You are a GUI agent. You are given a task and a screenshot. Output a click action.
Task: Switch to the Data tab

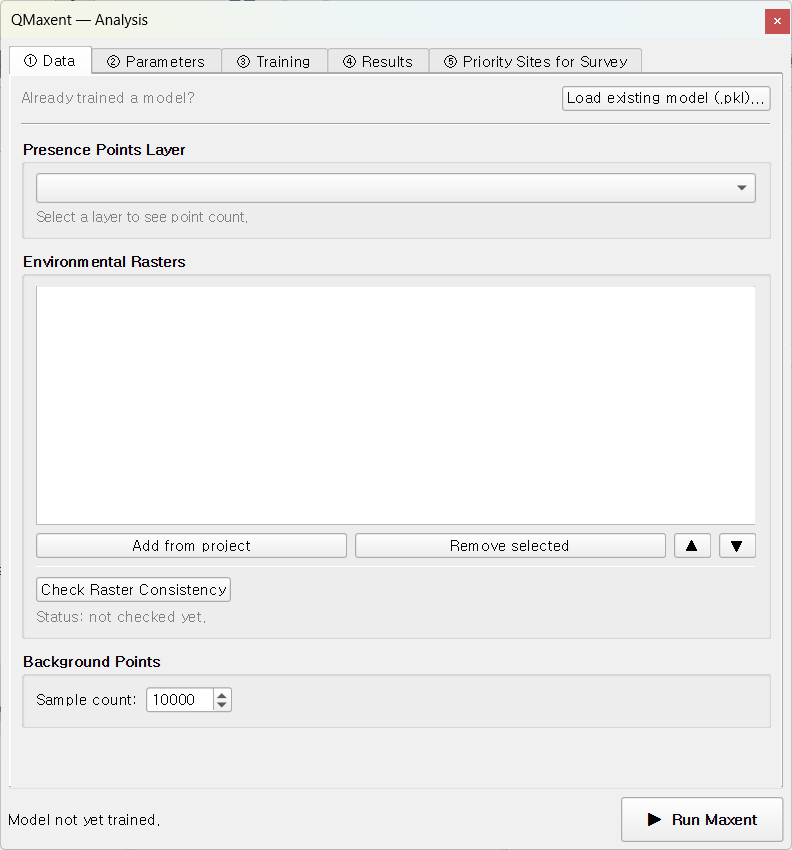(50, 61)
